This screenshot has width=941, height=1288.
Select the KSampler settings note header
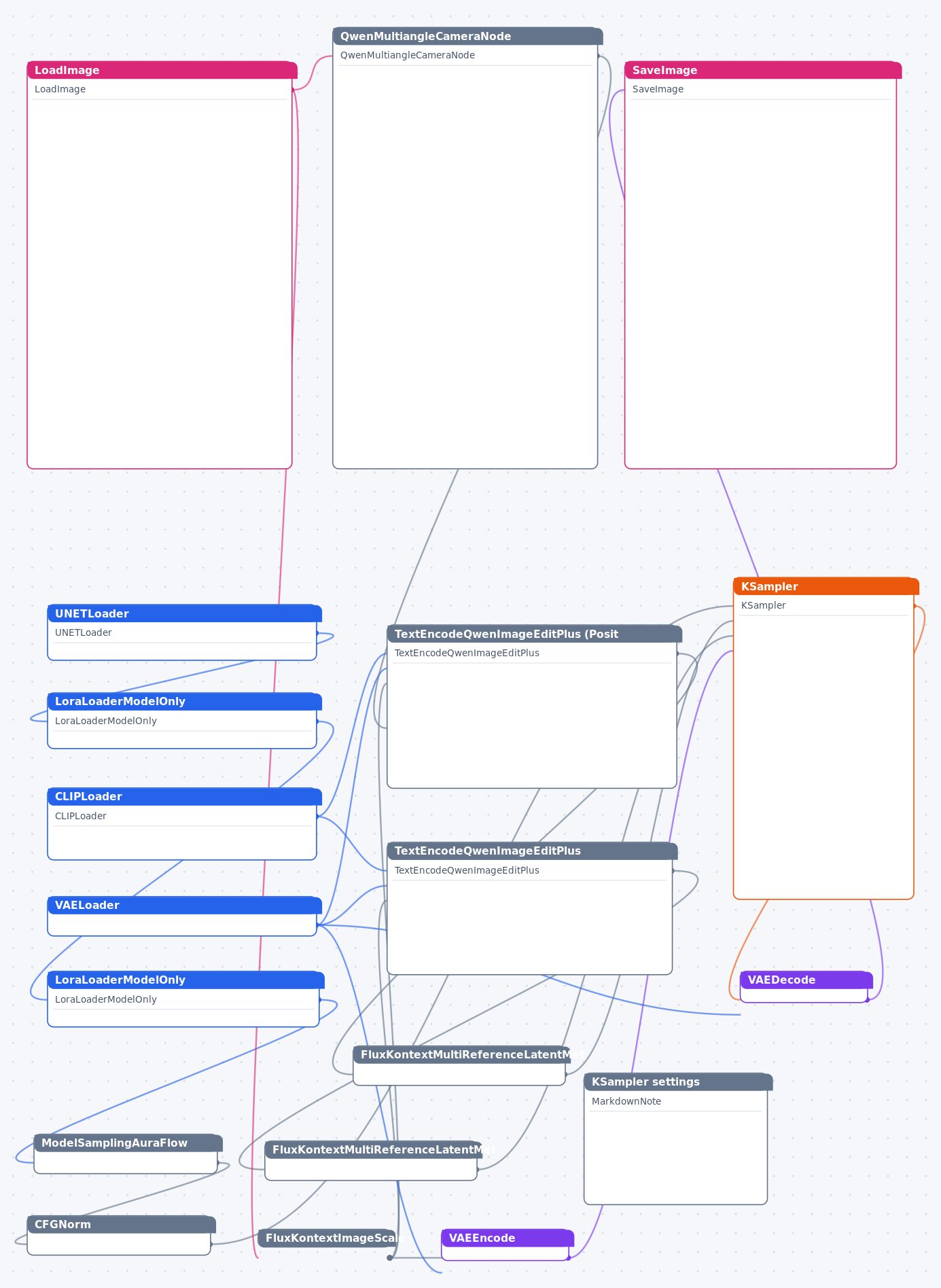678,1082
